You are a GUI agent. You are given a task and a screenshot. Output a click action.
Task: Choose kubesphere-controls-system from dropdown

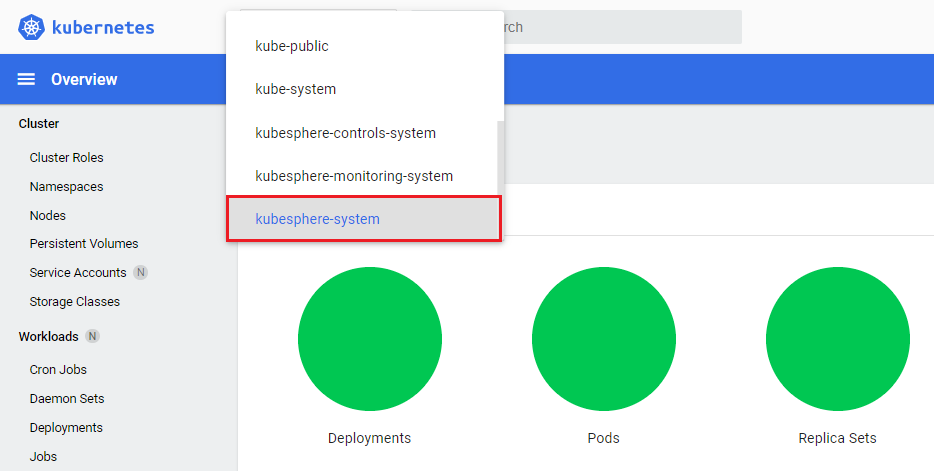click(x=365, y=133)
